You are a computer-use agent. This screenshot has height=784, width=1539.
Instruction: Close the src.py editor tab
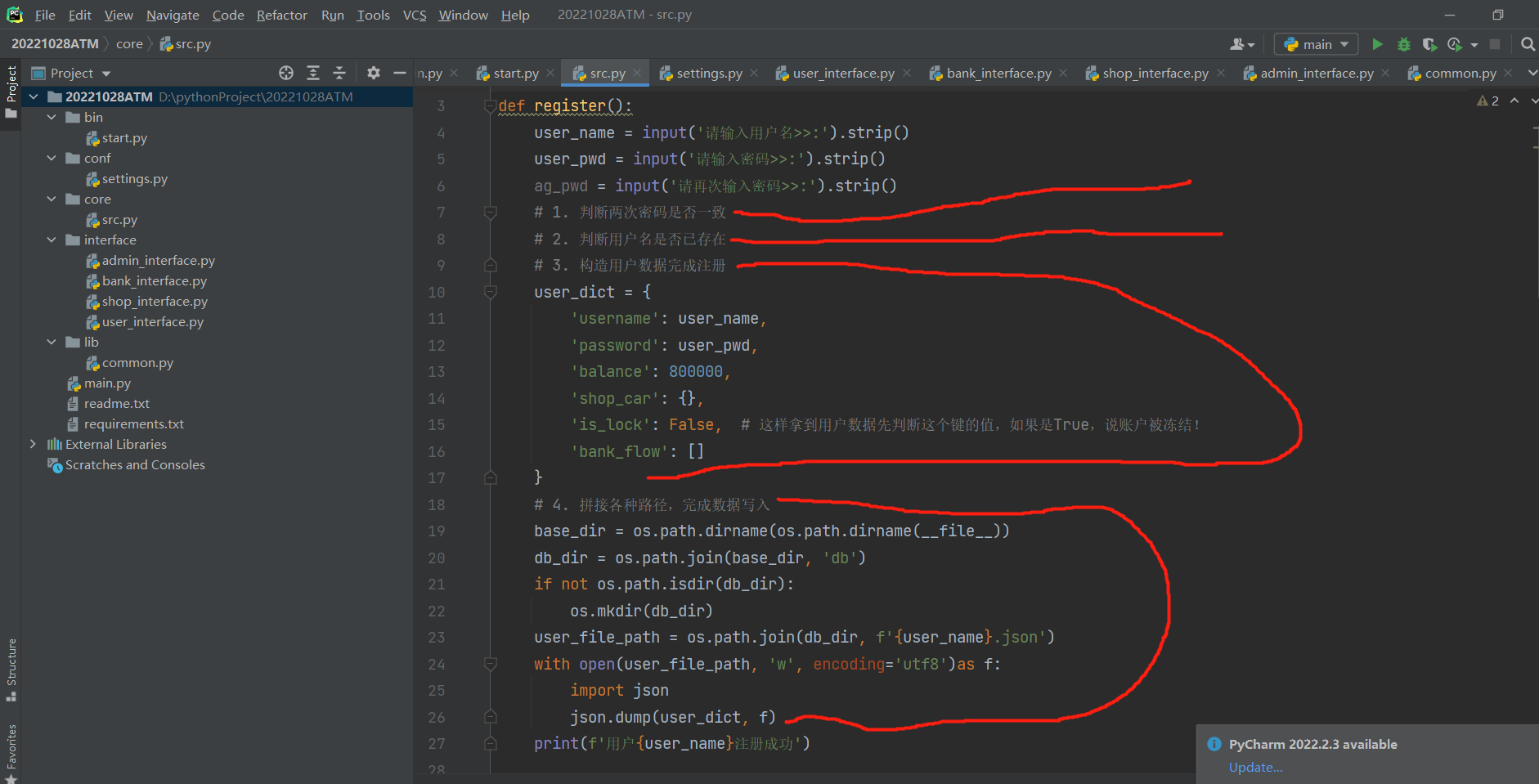(x=637, y=73)
